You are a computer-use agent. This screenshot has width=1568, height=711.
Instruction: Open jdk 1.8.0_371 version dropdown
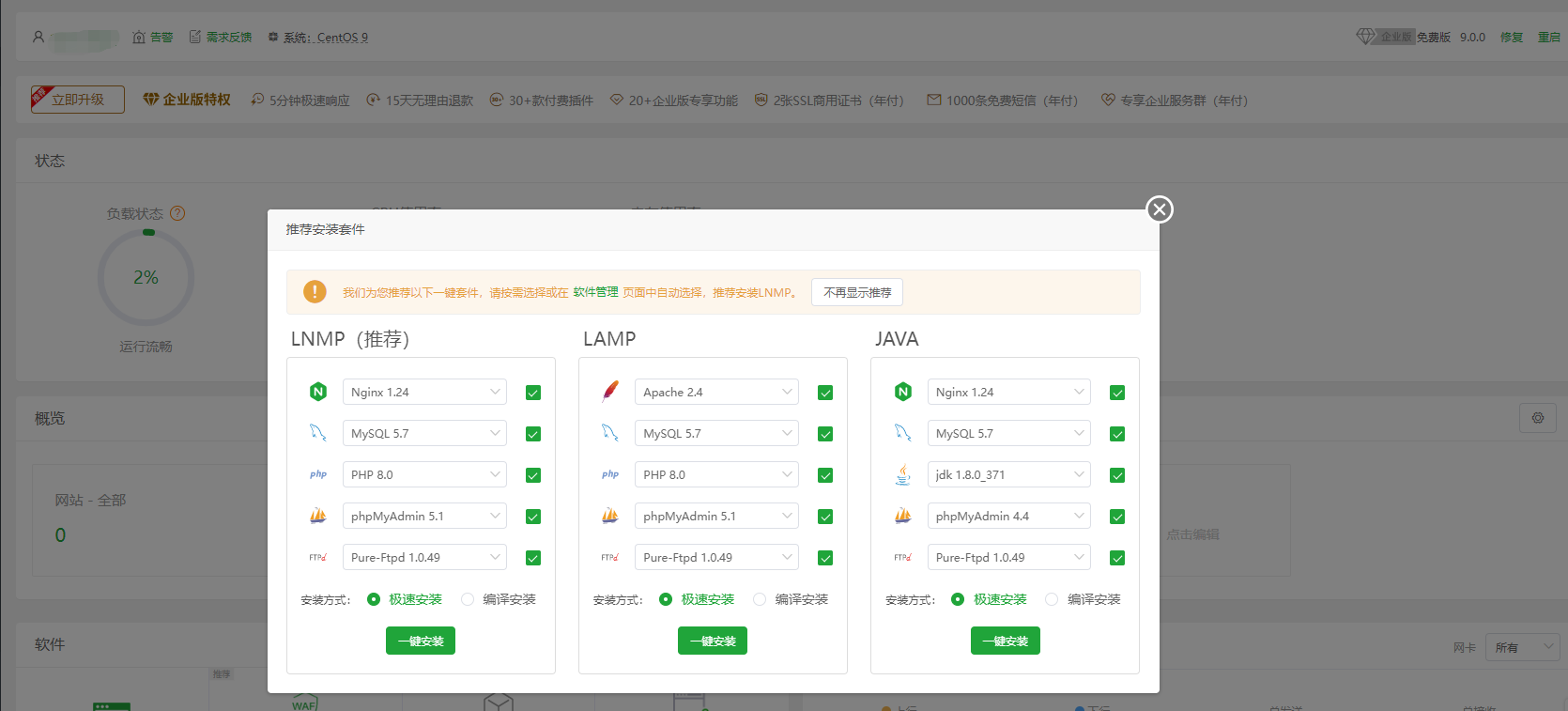click(1009, 474)
